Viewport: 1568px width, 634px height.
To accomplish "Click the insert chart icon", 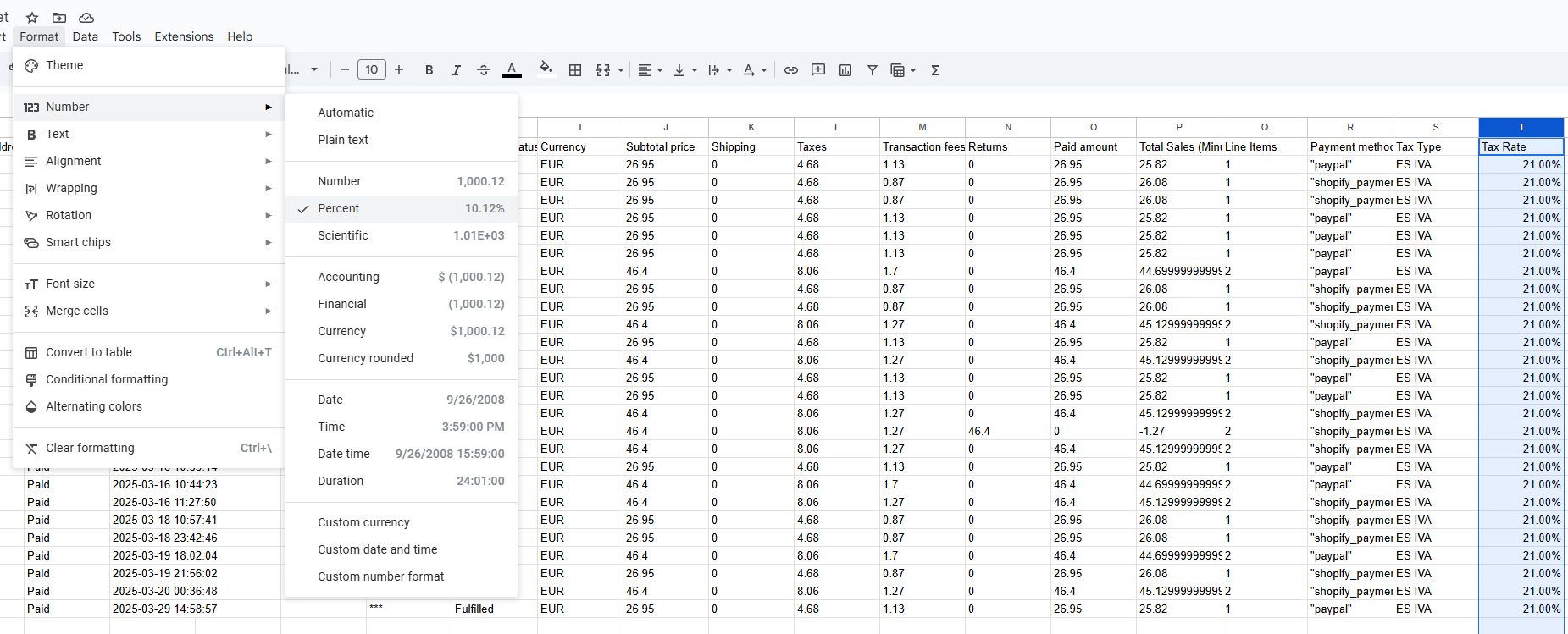I will [845, 70].
